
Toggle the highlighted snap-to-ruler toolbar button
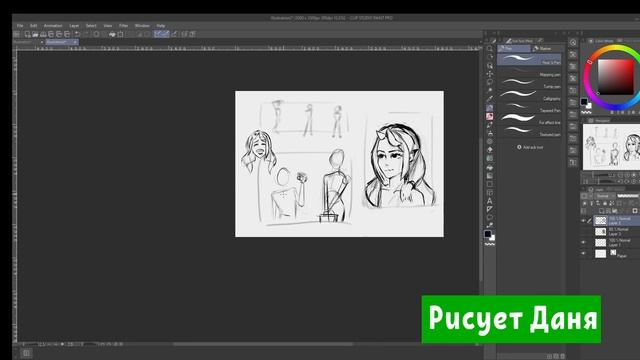[x=158, y=34]
